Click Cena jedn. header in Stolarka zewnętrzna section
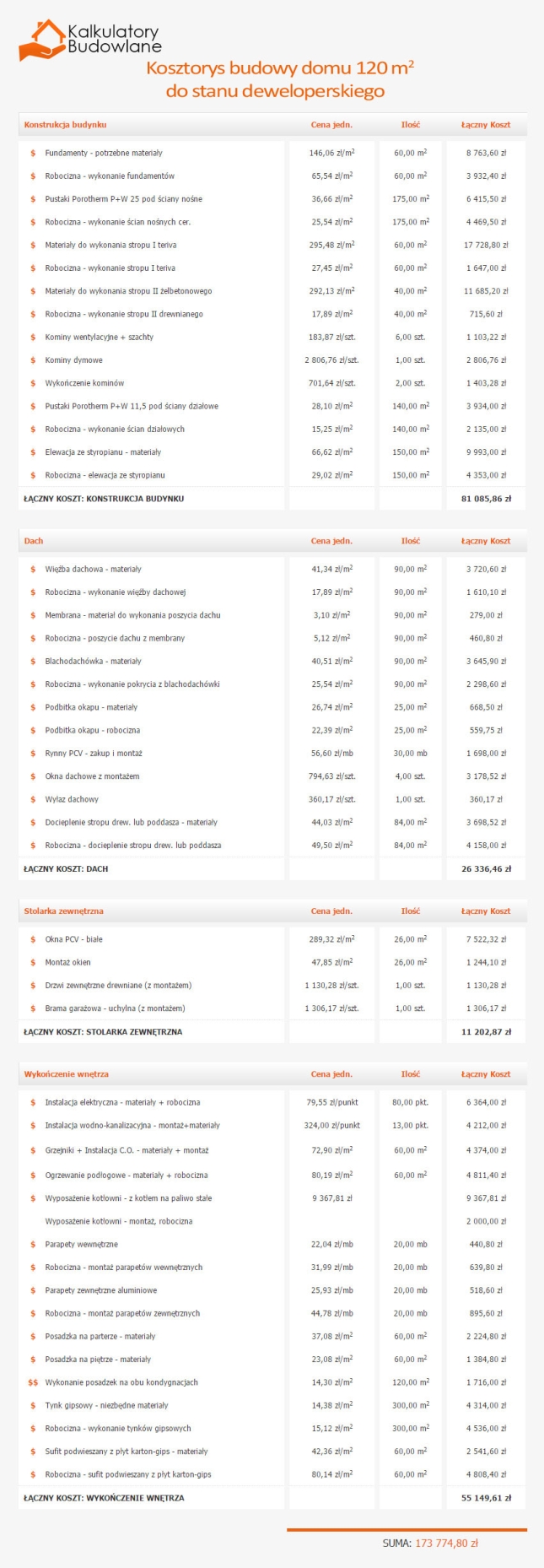The height and width of the screenshot is (1568, 544). tap(331, 911)
